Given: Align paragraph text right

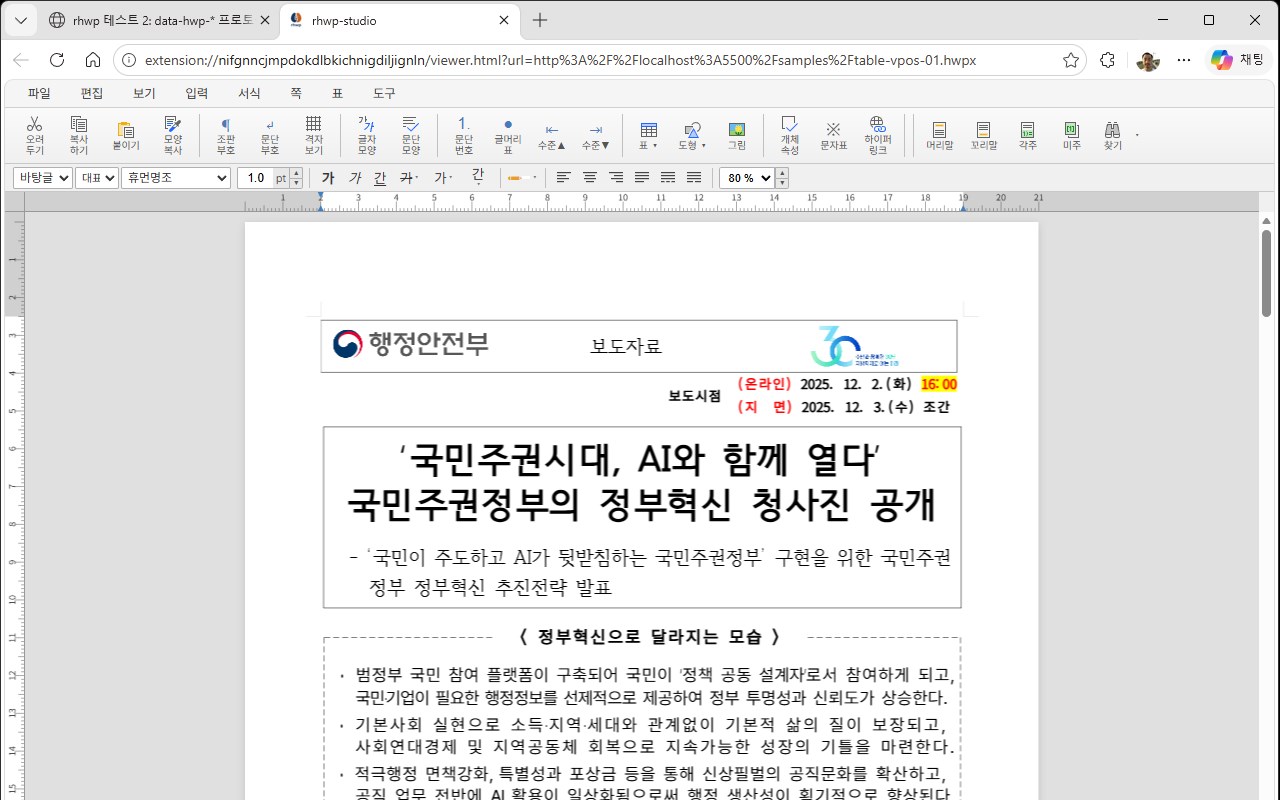Looking at the screenshot, I should [x=616, y=178].
